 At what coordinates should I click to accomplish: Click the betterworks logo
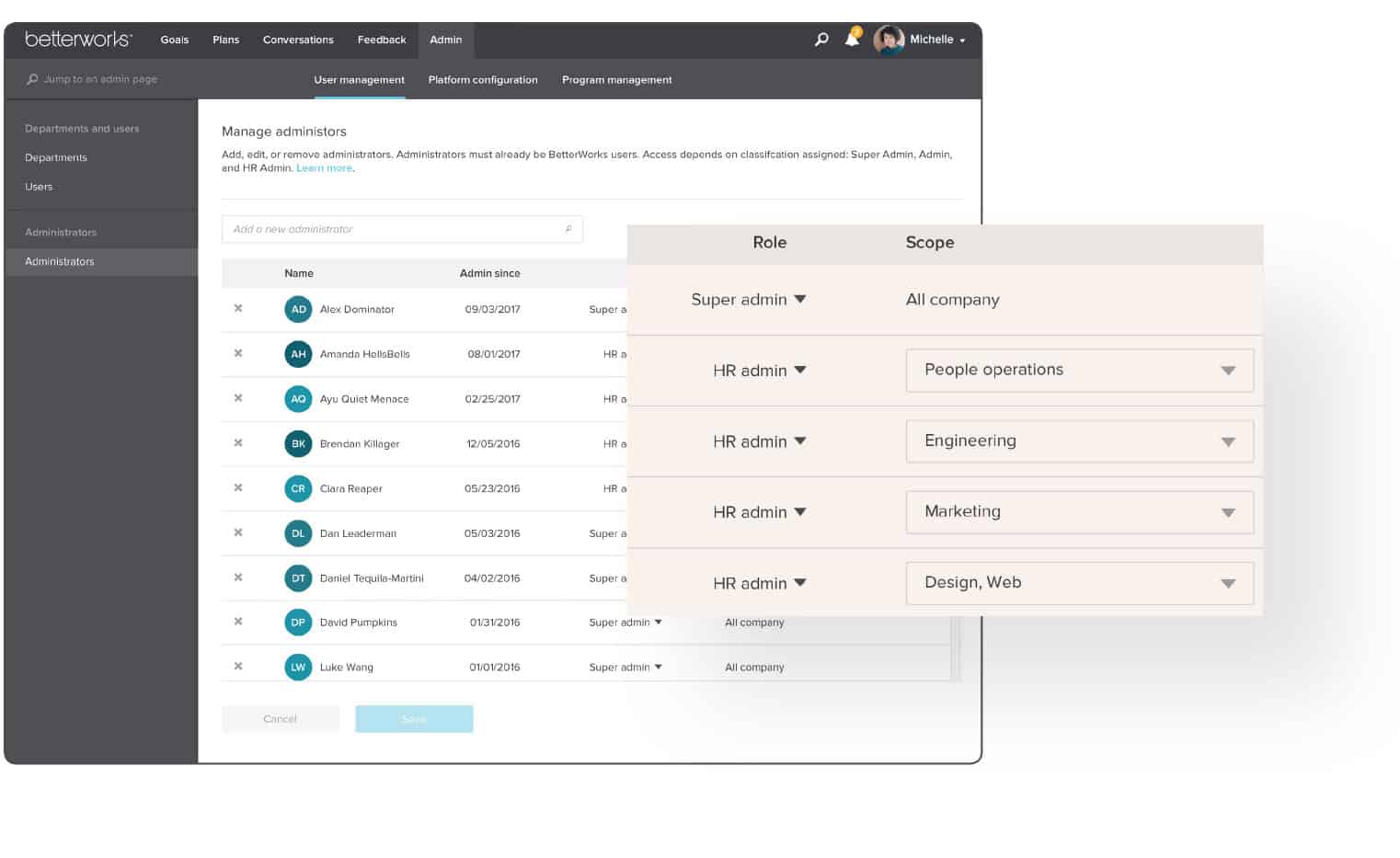(x=78, y=39)
